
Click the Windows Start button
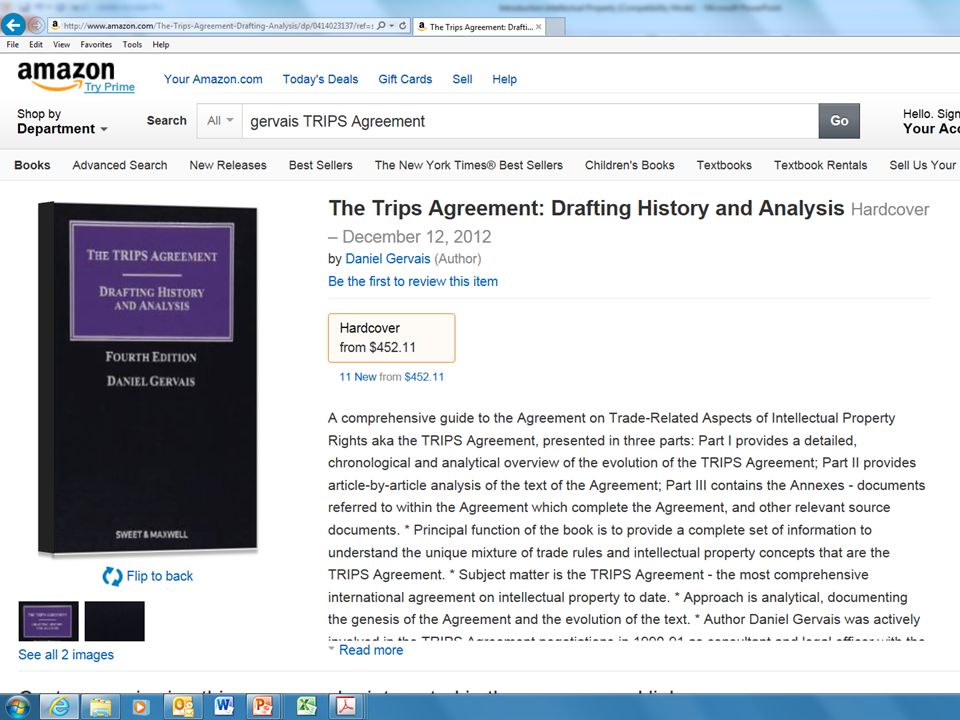click(x=17, y=708)
